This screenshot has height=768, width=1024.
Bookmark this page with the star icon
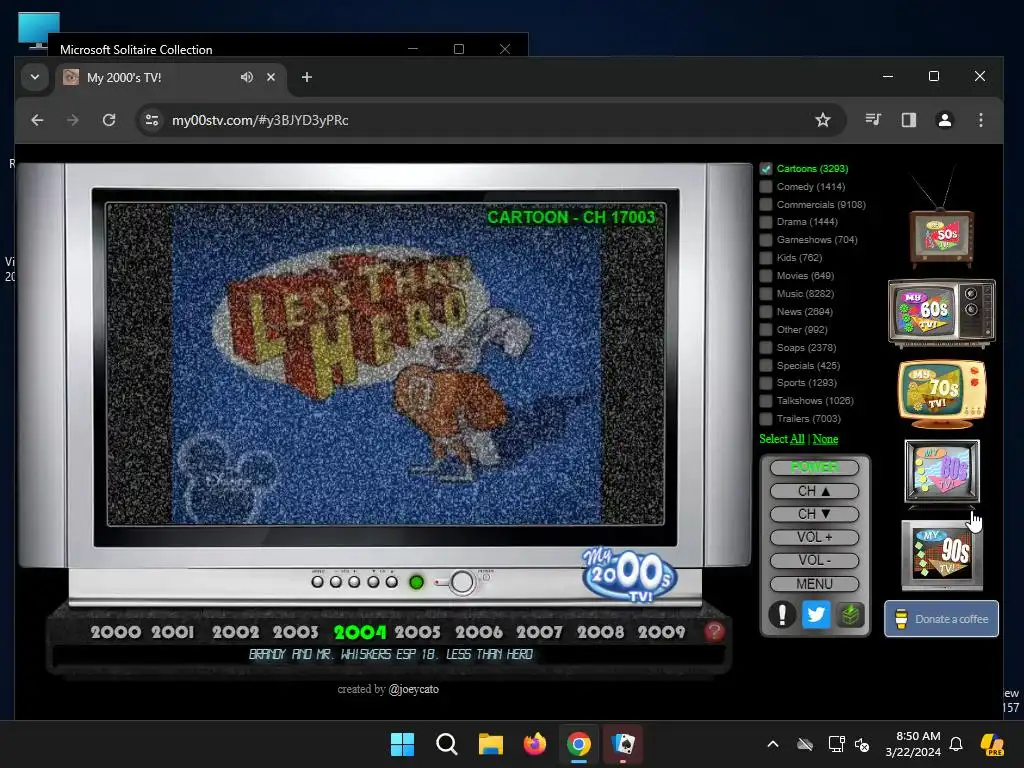click(x=823, y=120)
